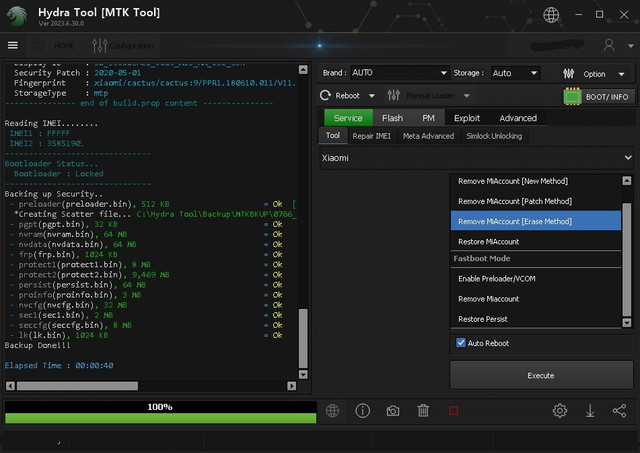Expand the Xiaomi brand selector
The height and width of the screenshot is (453, 640).
(476, 158)
